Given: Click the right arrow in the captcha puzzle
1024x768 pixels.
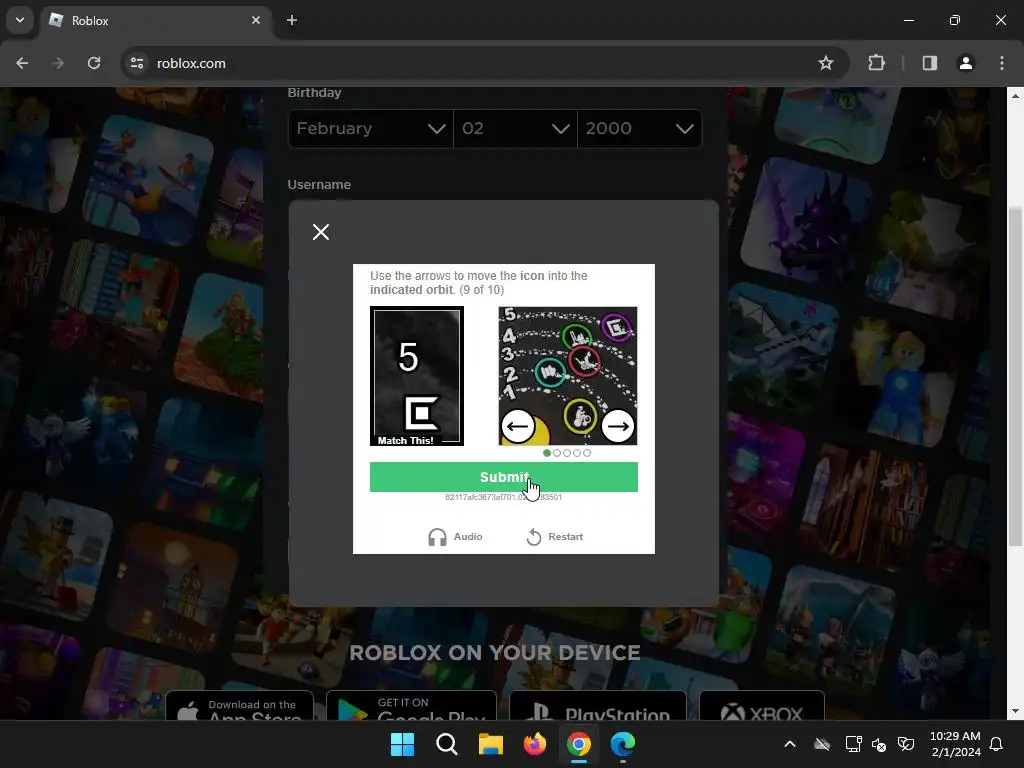Looking at the screenshot, I should click(618, 426).
